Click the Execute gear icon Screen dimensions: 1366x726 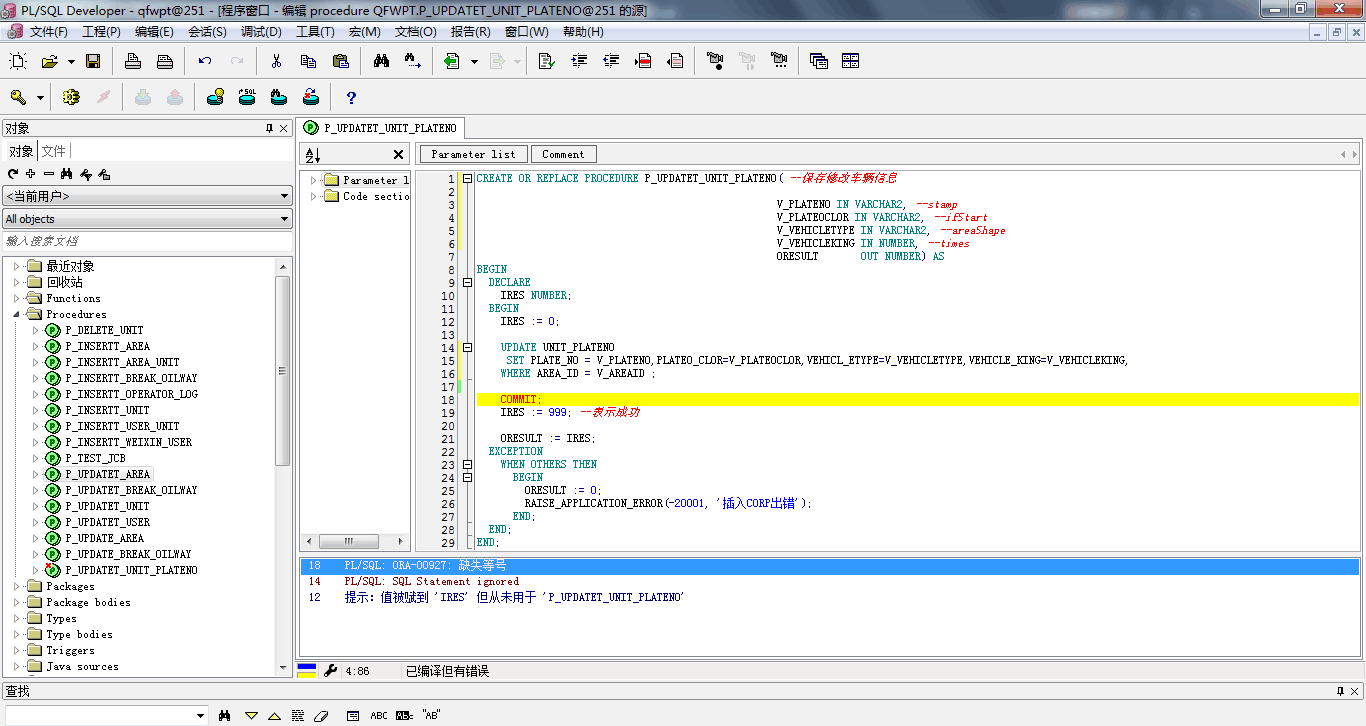[71, 97]
